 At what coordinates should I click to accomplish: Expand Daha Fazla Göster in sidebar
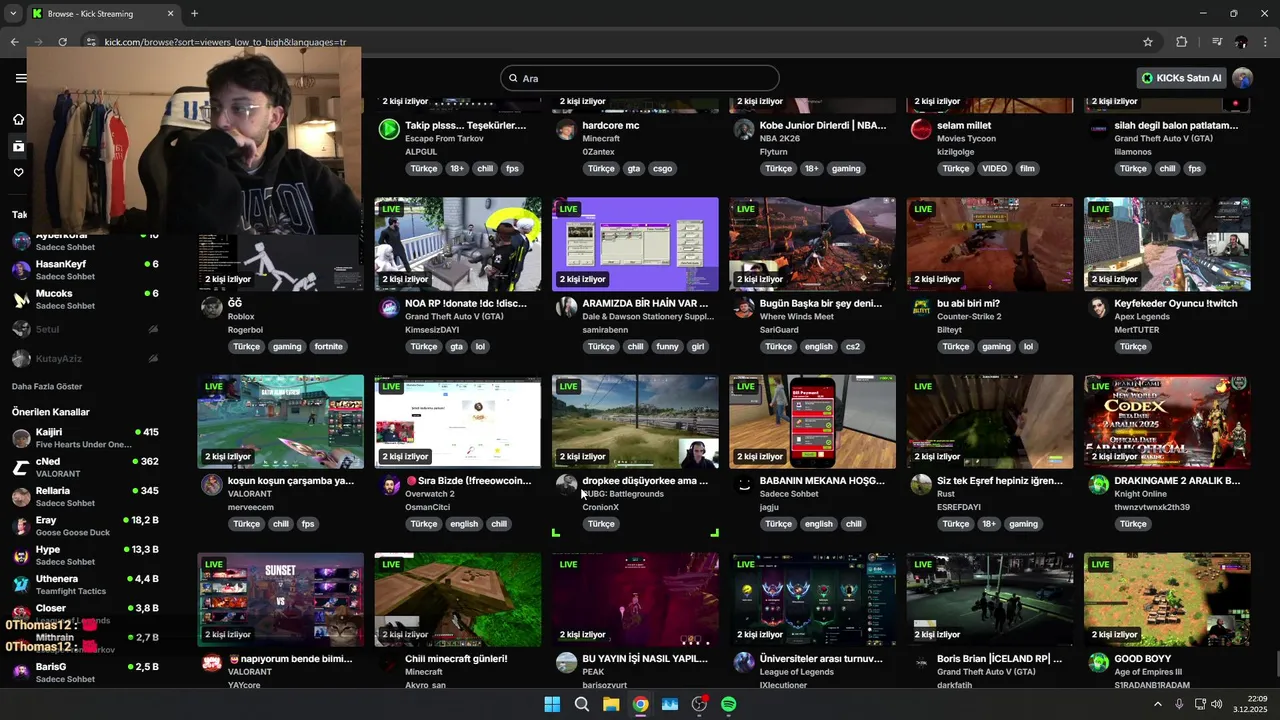[47, 386]
